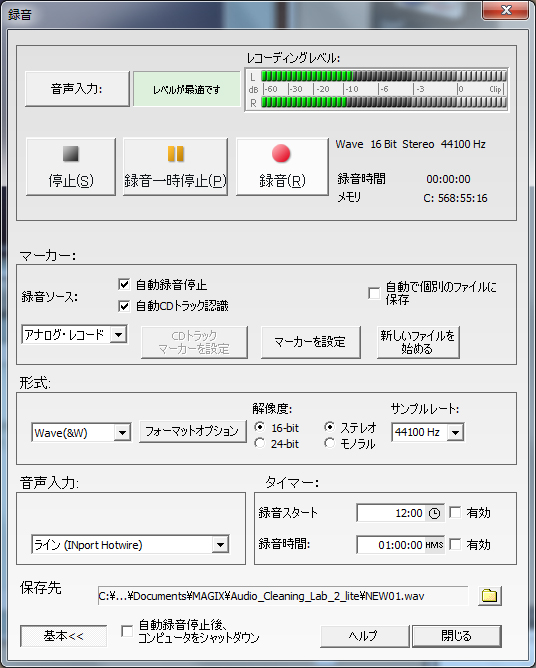536x668 pixels.
Task: Close the recording dialog with the X button
Action: (505, 10)
